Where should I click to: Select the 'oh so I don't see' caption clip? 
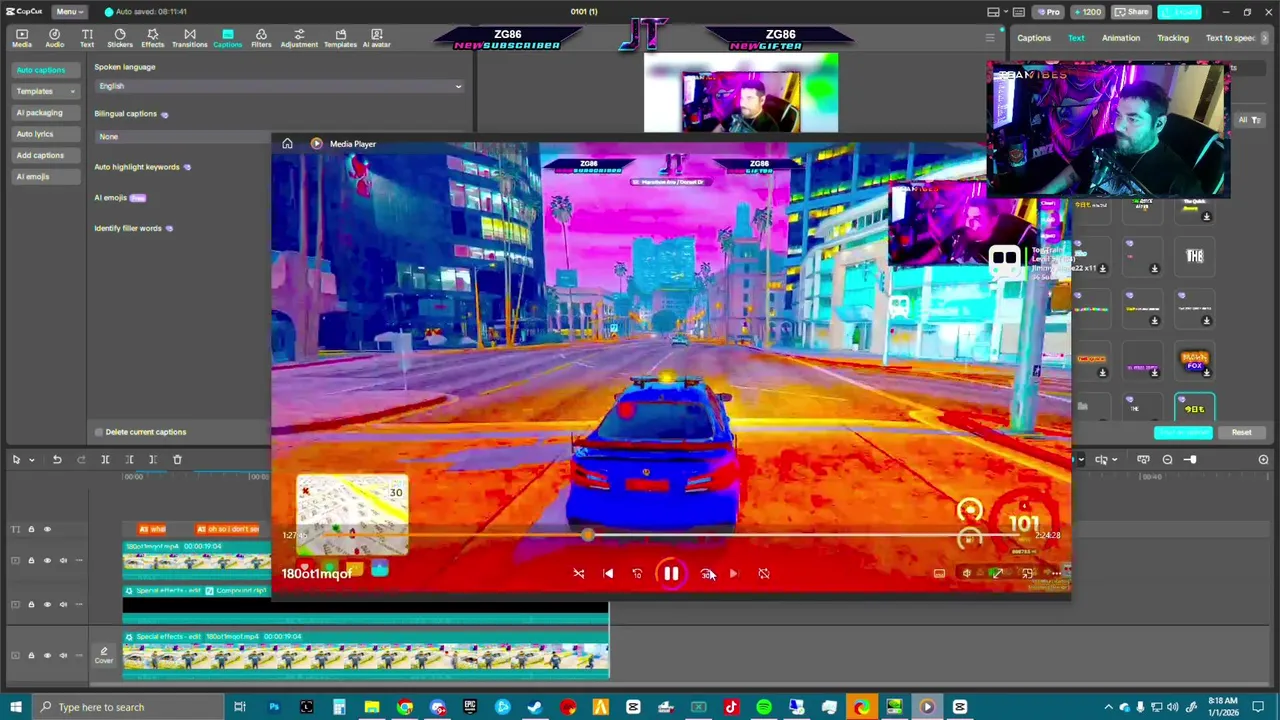228,529
